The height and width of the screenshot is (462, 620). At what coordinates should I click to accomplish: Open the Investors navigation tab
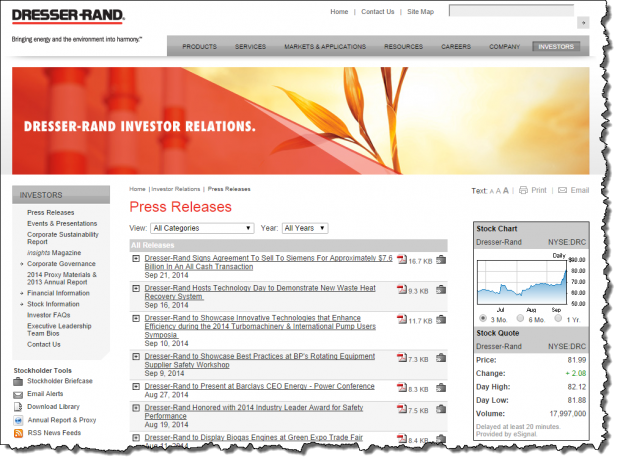tap(556, 46)
